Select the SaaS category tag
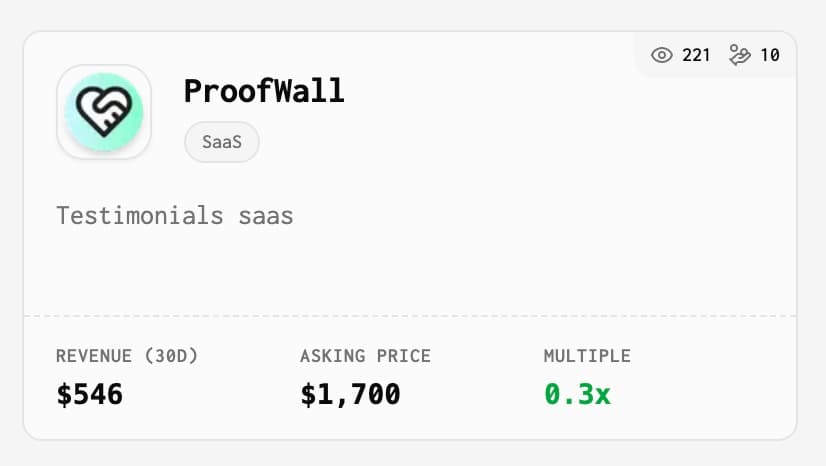The height and width of the screenshot is (466, 826). [222, 142]
